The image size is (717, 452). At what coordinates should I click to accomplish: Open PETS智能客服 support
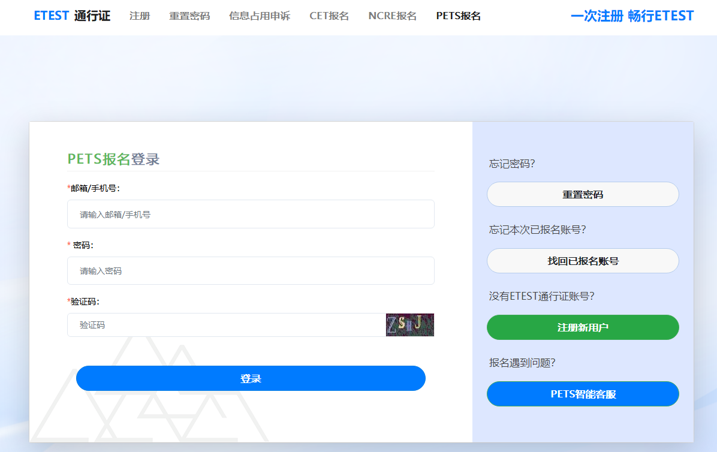click(582, 394)
